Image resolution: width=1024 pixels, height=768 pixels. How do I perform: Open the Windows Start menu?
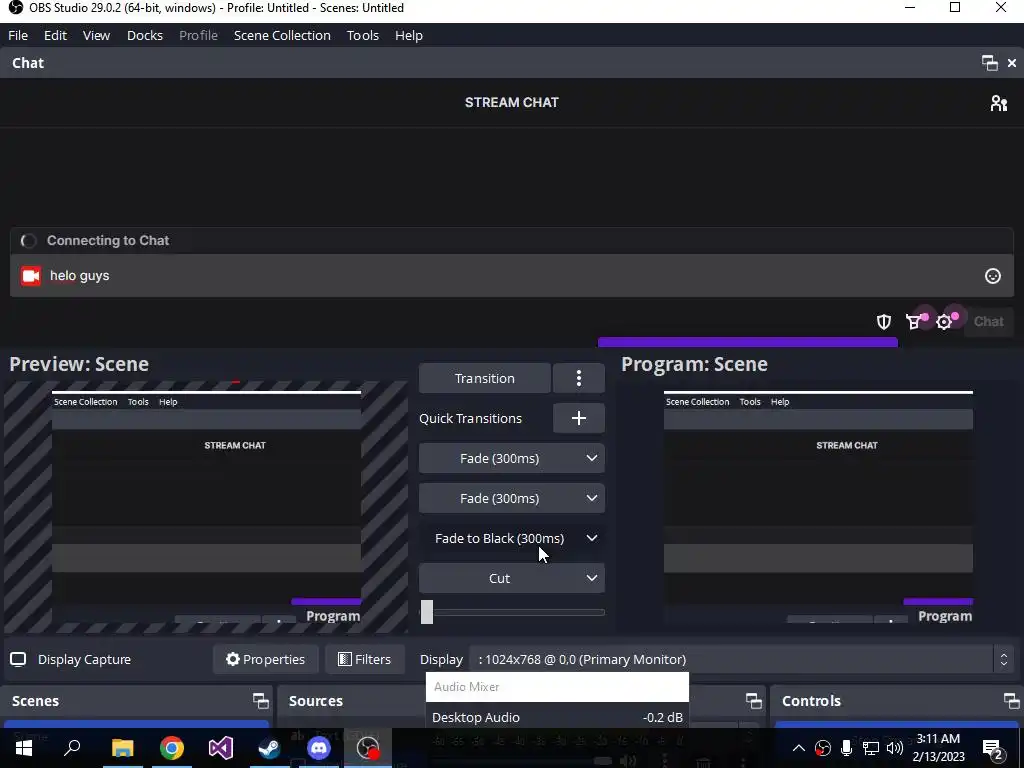(x=24, y=748)
